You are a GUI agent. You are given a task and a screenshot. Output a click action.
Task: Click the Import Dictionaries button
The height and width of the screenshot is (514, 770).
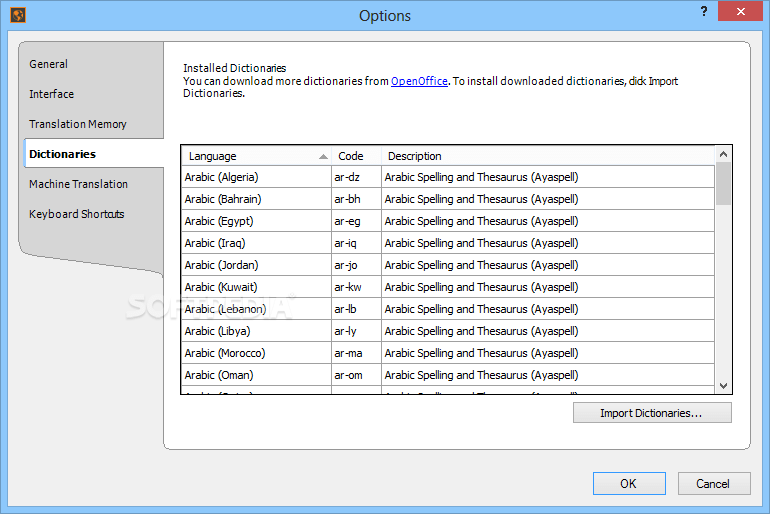(652, 413)
